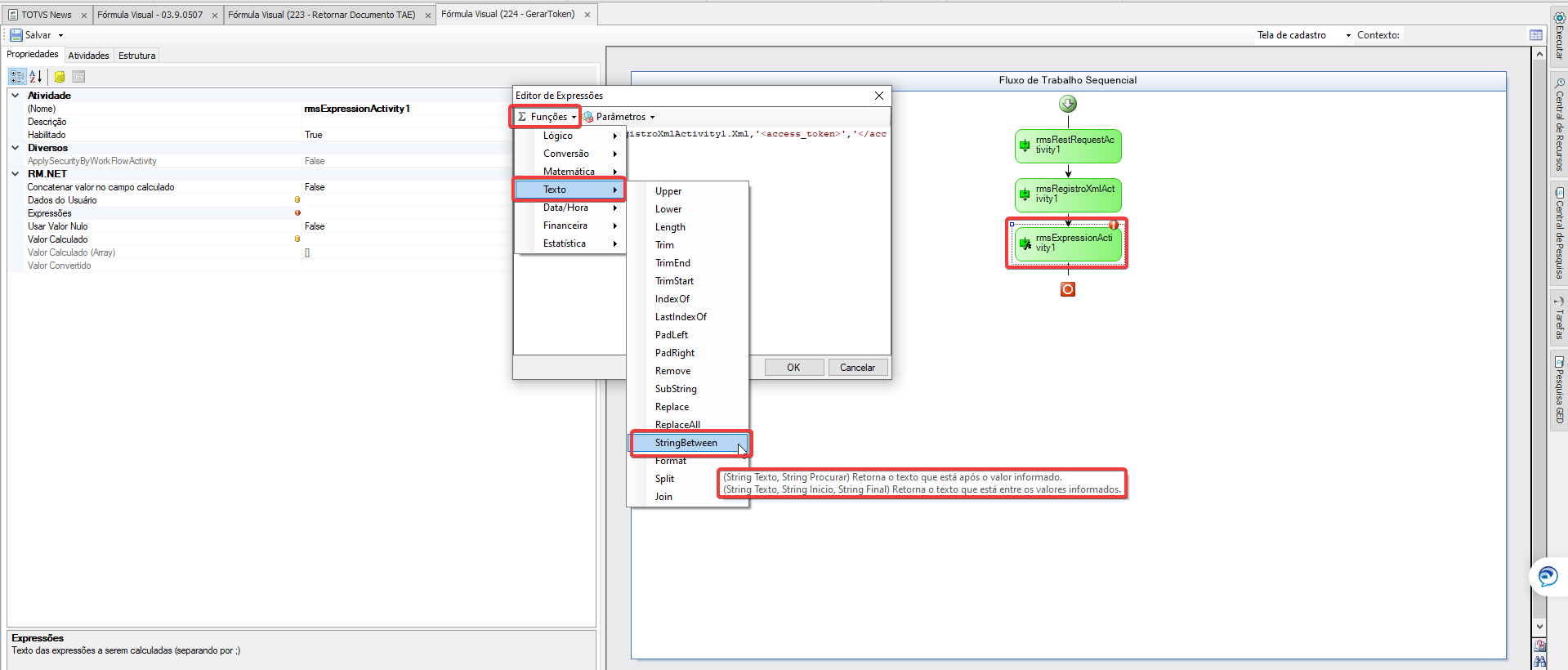Collapse the Diversos category

(15, 148)
